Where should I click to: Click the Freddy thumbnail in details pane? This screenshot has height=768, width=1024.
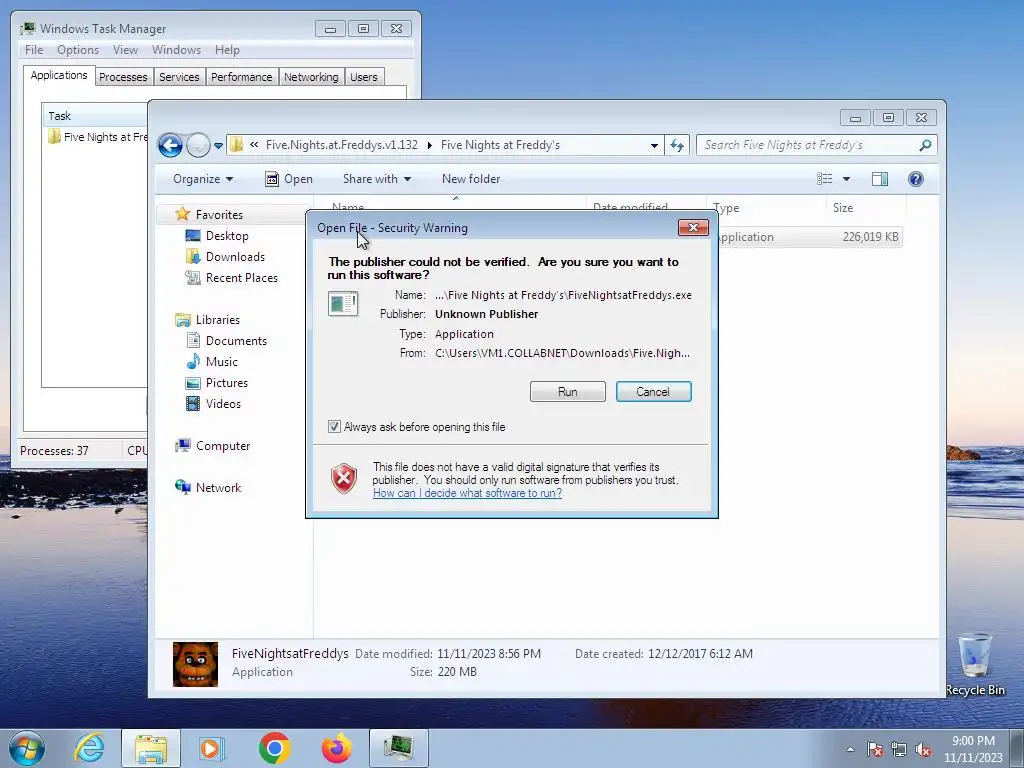195,664
